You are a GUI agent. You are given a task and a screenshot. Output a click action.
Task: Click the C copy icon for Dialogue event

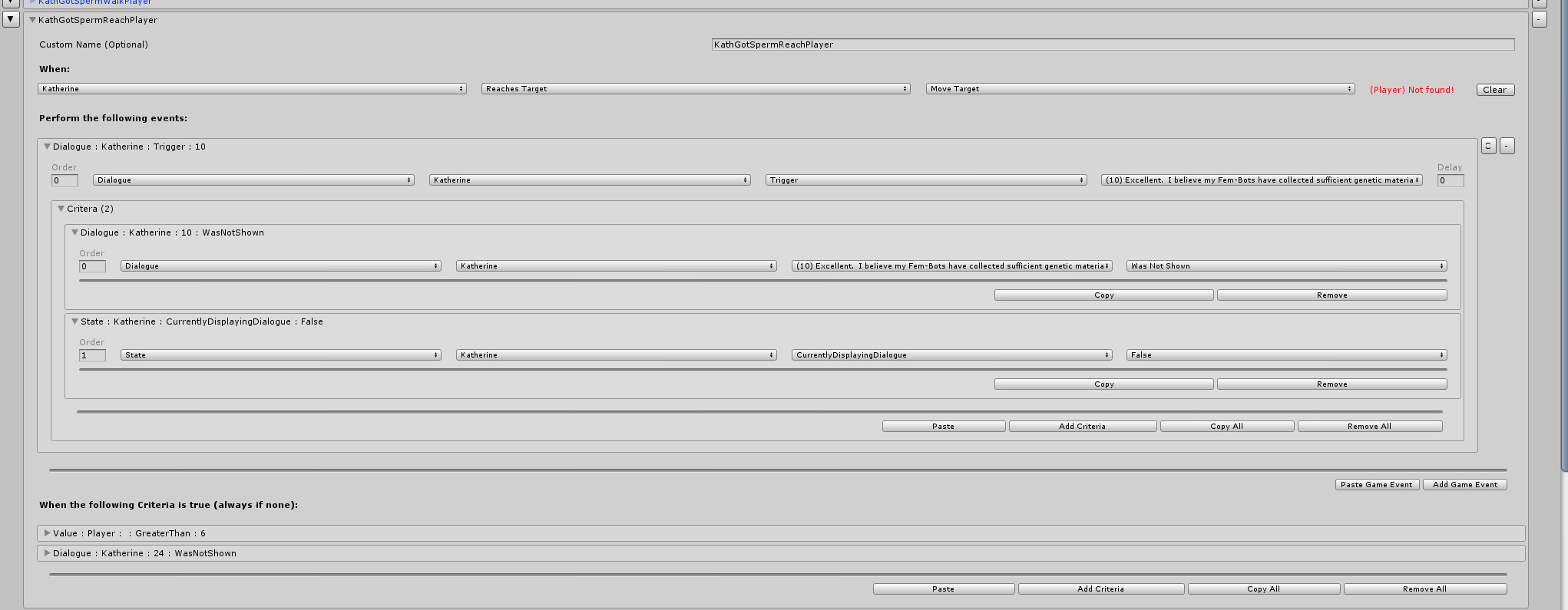point(1488,146)
